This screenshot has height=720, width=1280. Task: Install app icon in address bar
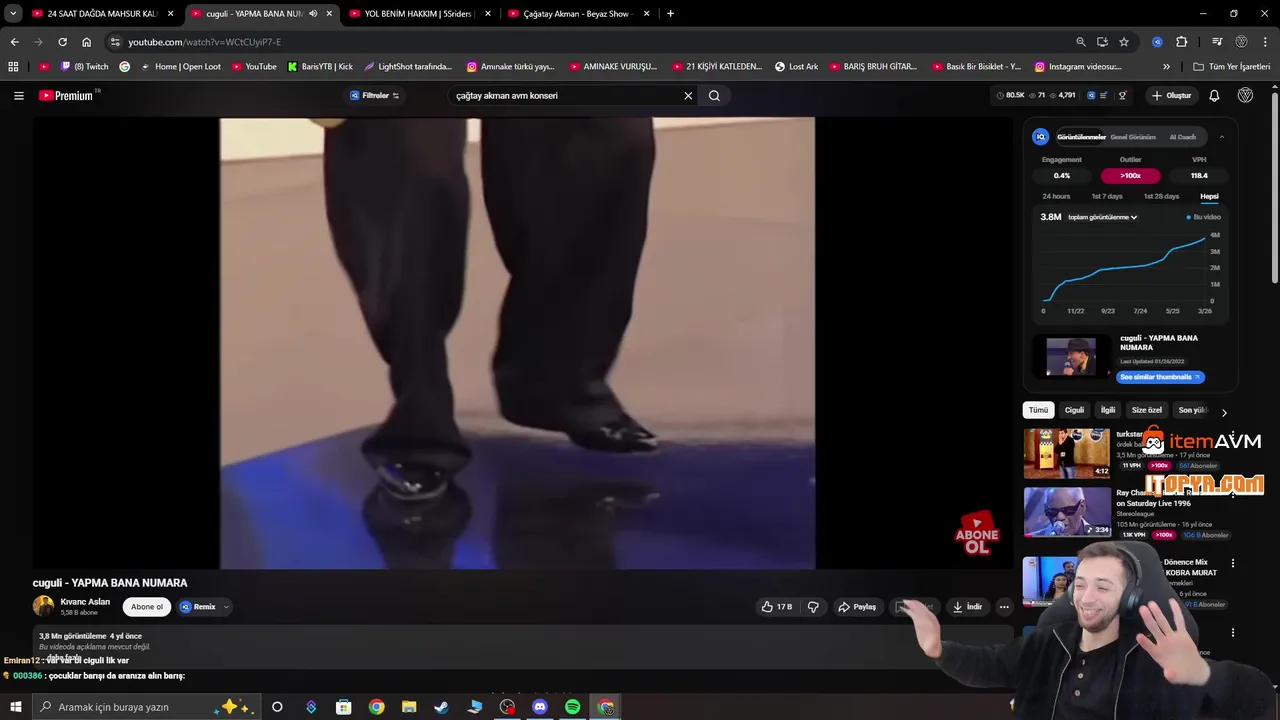pyautogui.click(x=1102, y=42)
